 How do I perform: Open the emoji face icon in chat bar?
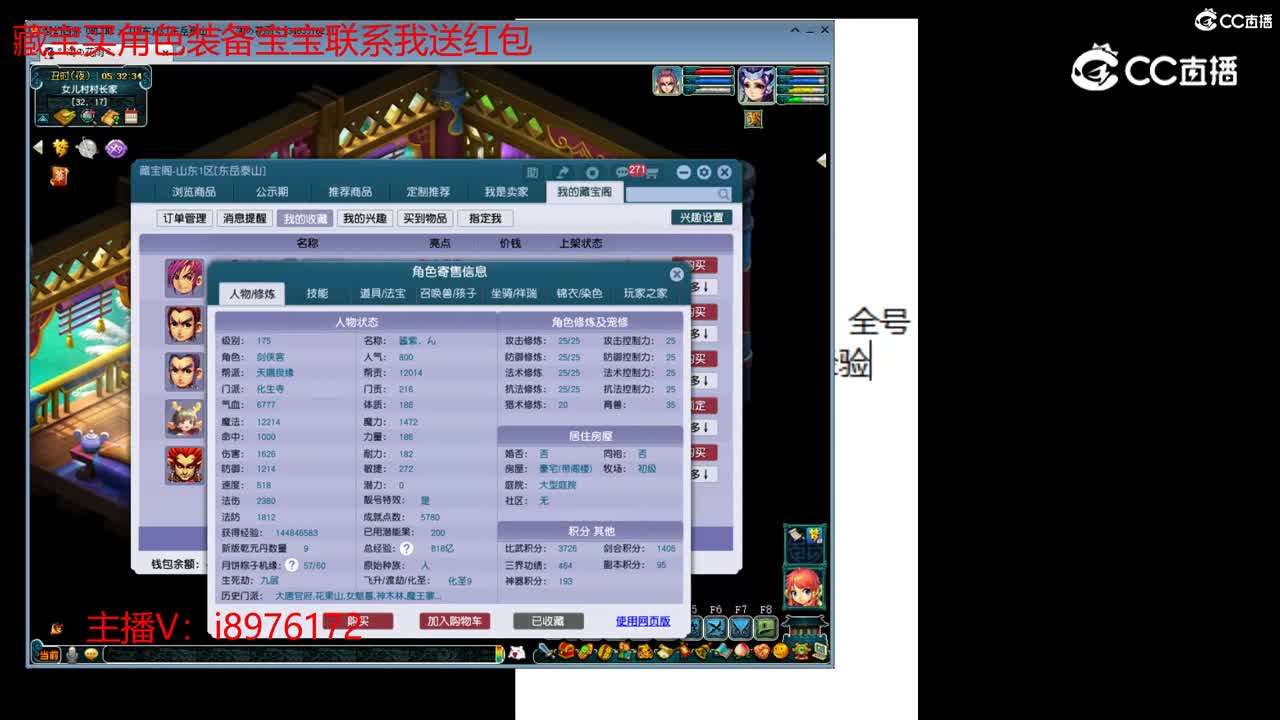point(91,654)
